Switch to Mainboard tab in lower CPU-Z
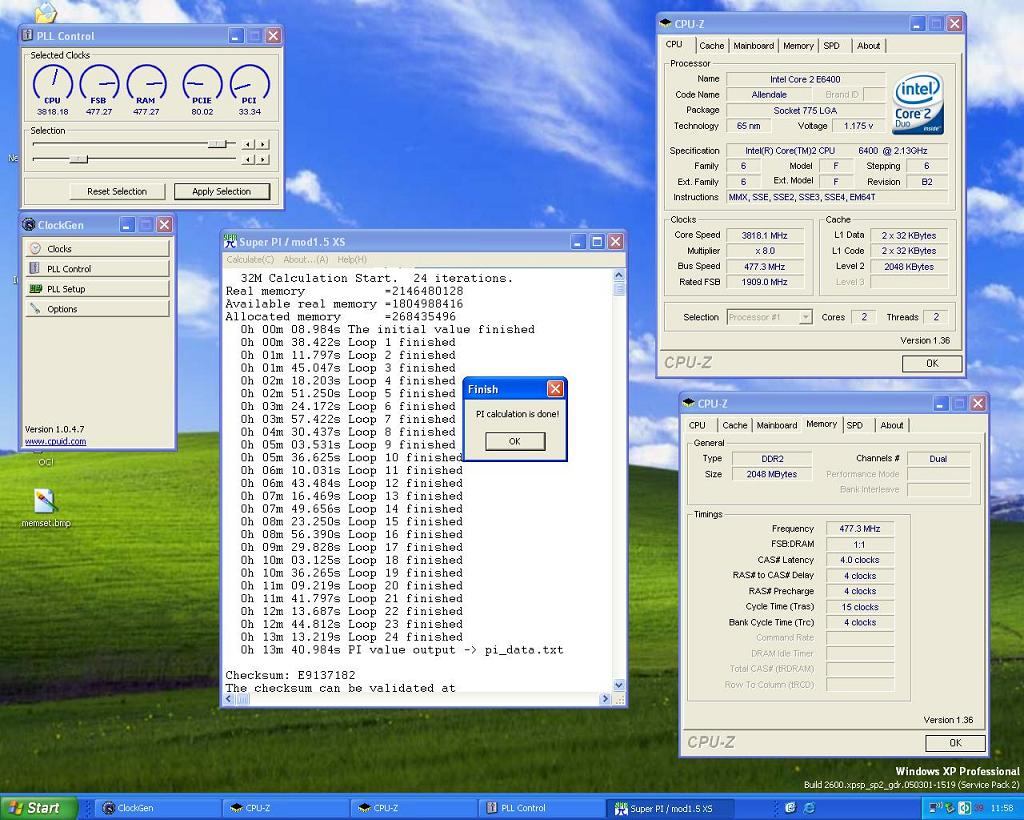 (776, 425)
